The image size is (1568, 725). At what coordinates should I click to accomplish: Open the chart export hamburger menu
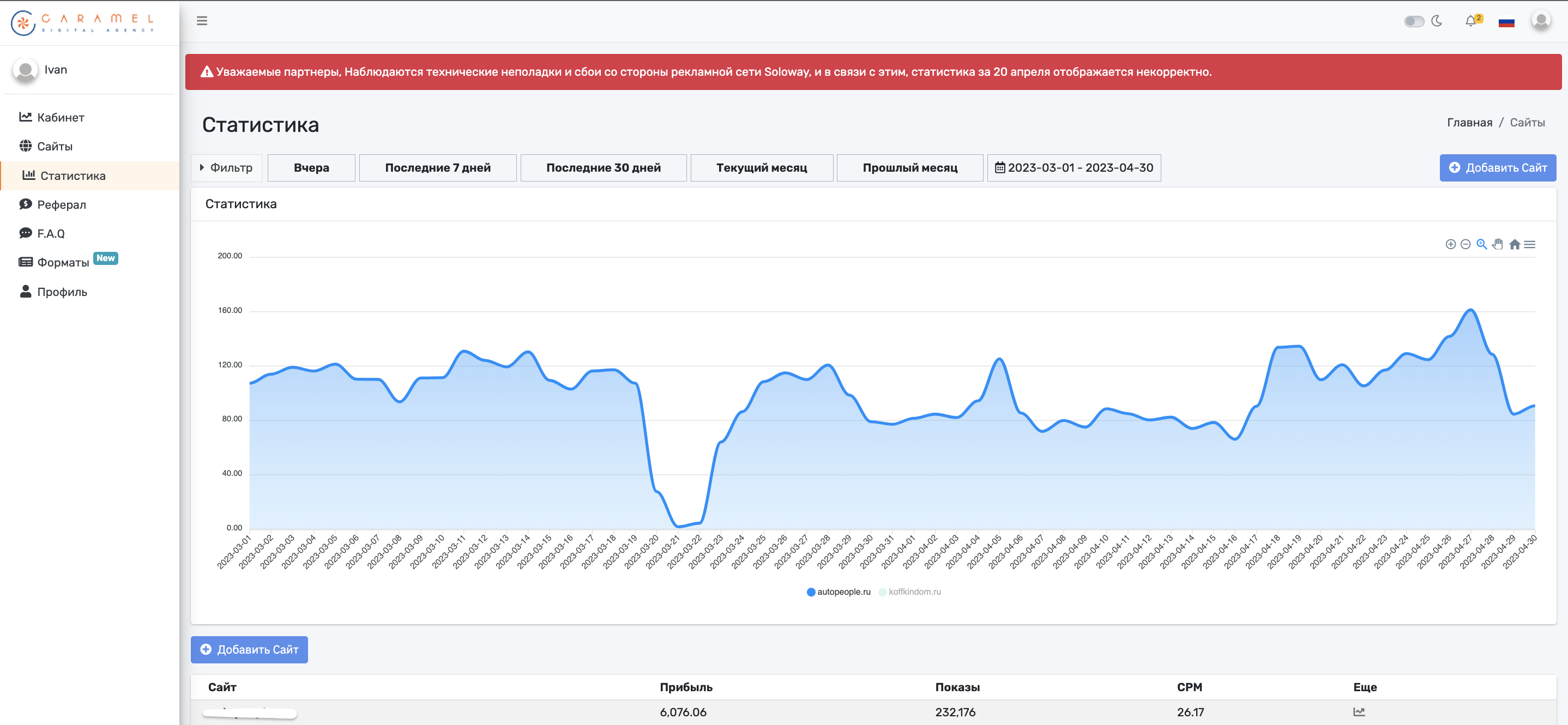[x=1530, y=244]
